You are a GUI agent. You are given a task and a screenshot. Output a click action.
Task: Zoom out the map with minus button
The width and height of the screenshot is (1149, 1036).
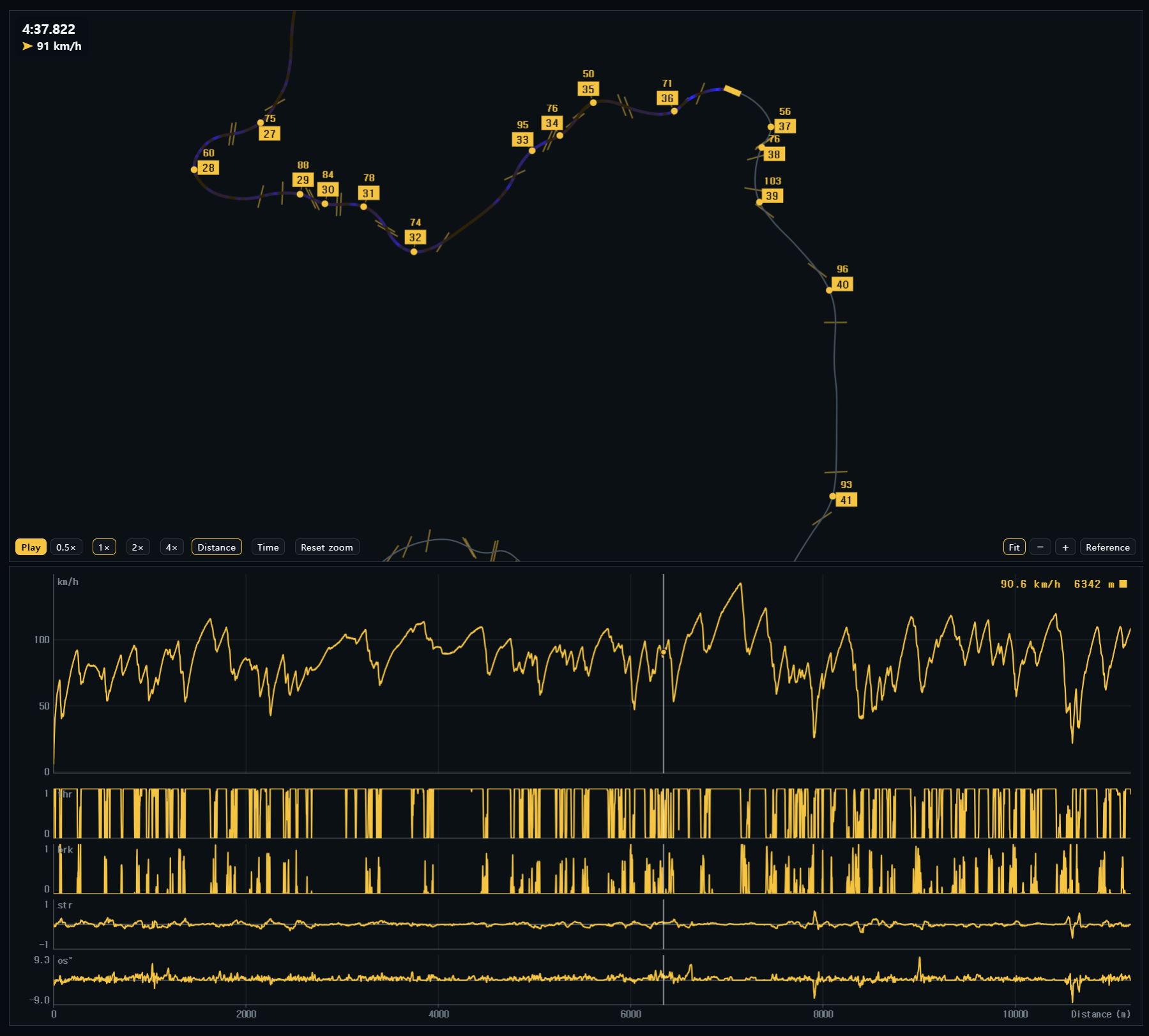tap(1040, 547)
